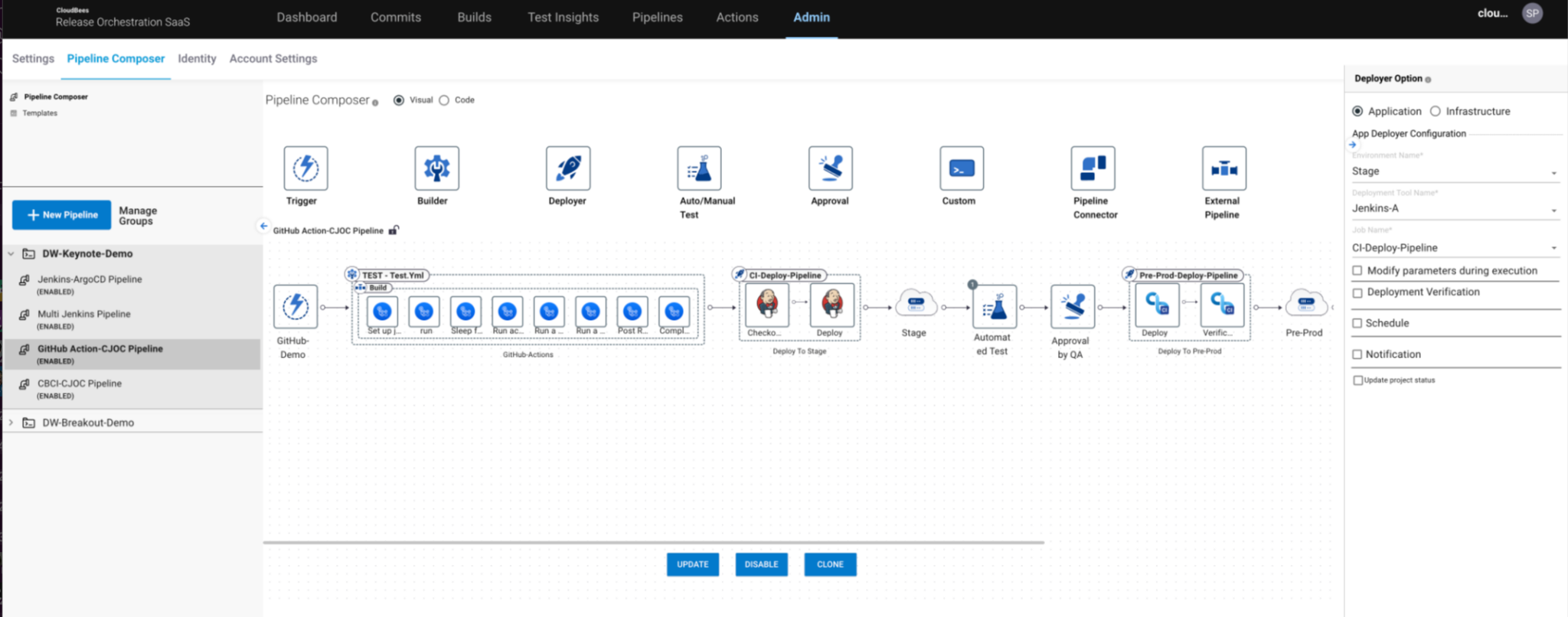Open the Builds menu

475,17
